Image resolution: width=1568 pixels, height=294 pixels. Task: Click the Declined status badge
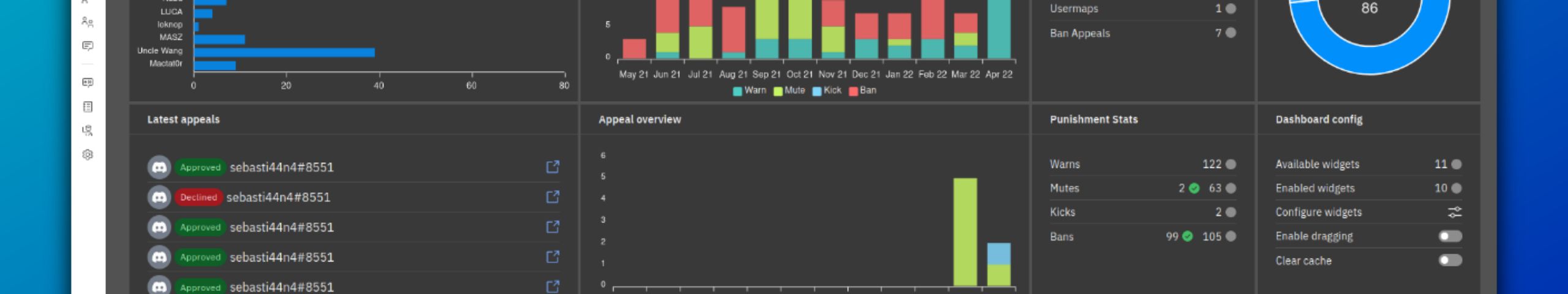click(x=198, y=197)
